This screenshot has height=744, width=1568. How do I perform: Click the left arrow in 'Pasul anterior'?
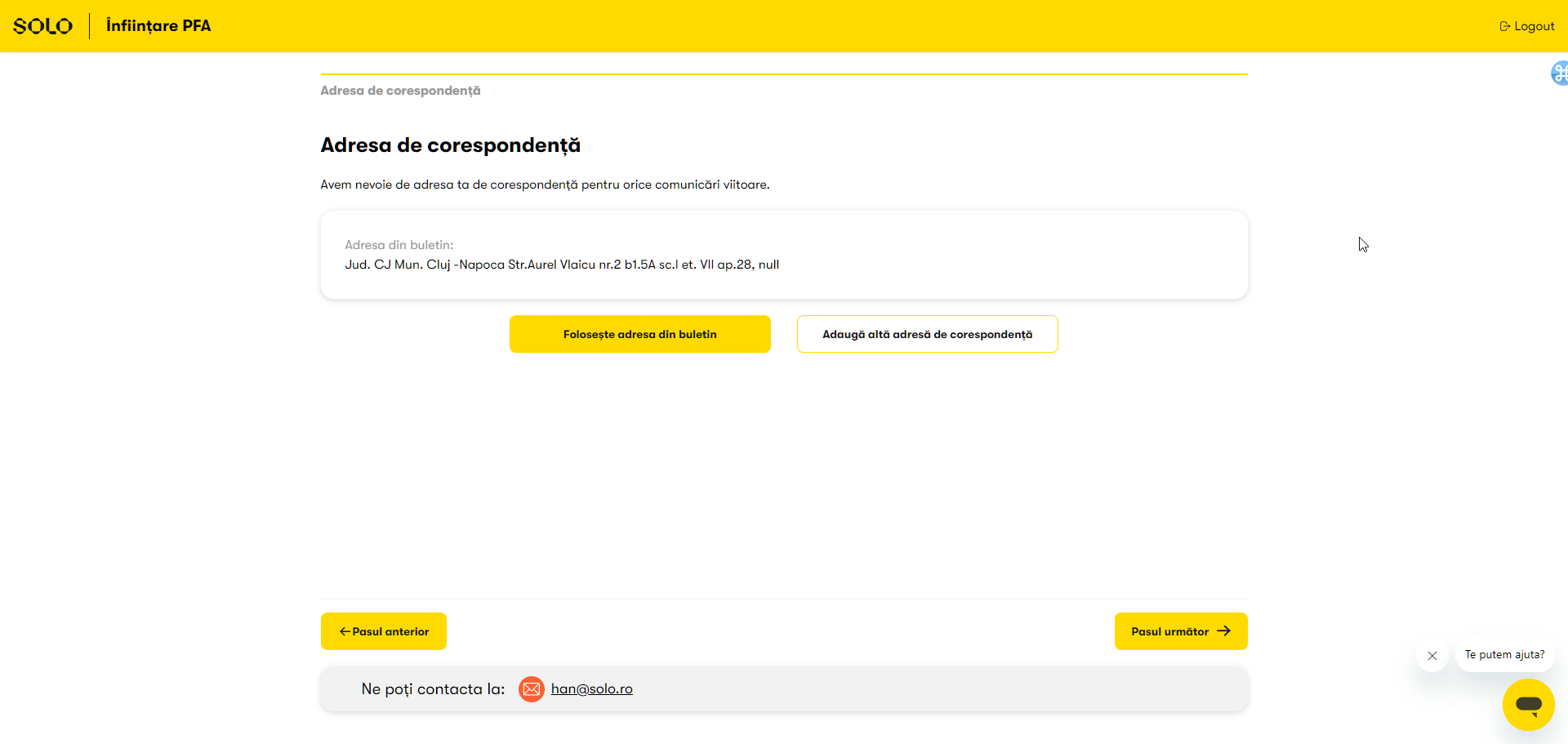pos(345,631)
